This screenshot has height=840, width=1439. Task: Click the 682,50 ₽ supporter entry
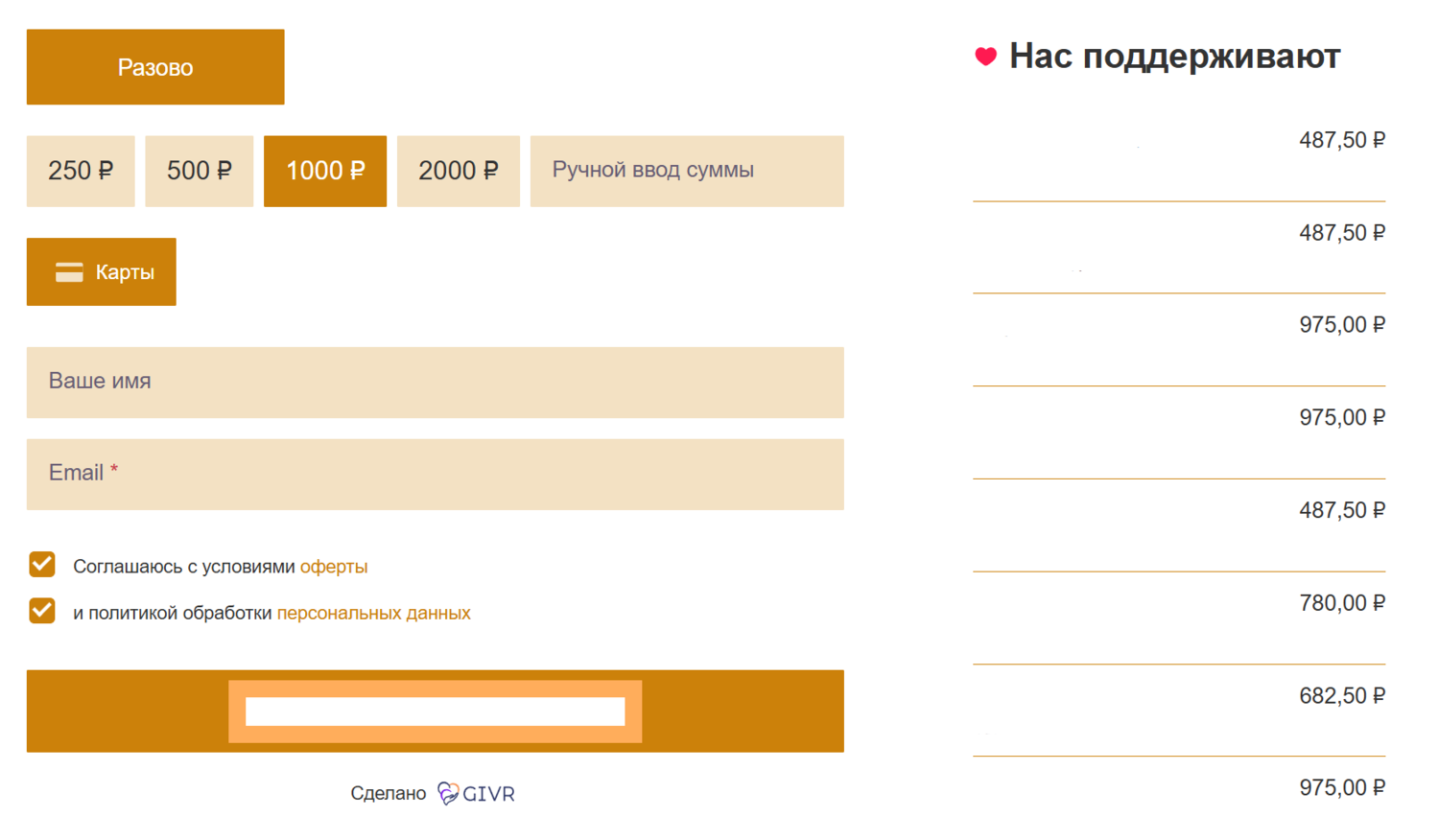coord(1341,696)
